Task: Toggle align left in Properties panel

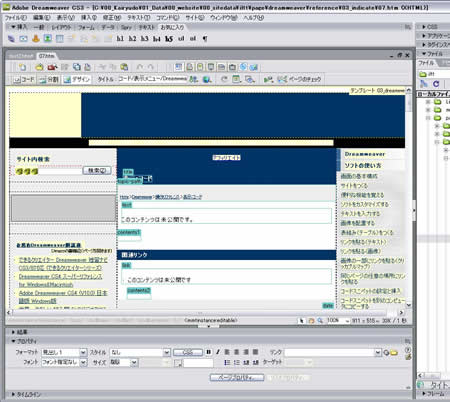Action: click(x=227, y=352)
